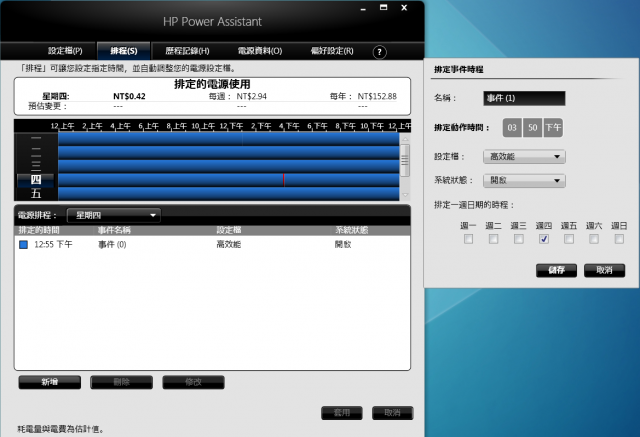Expand the 電源排程 星期四 dropdown
The height and width of the screenshot is (437, 640).
coord(113,215)
